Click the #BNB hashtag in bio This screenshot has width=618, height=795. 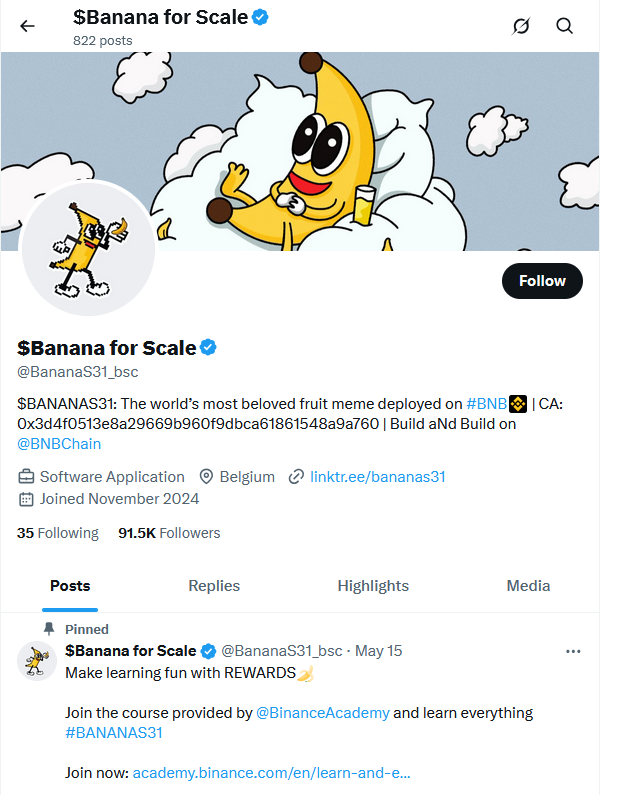488,404
